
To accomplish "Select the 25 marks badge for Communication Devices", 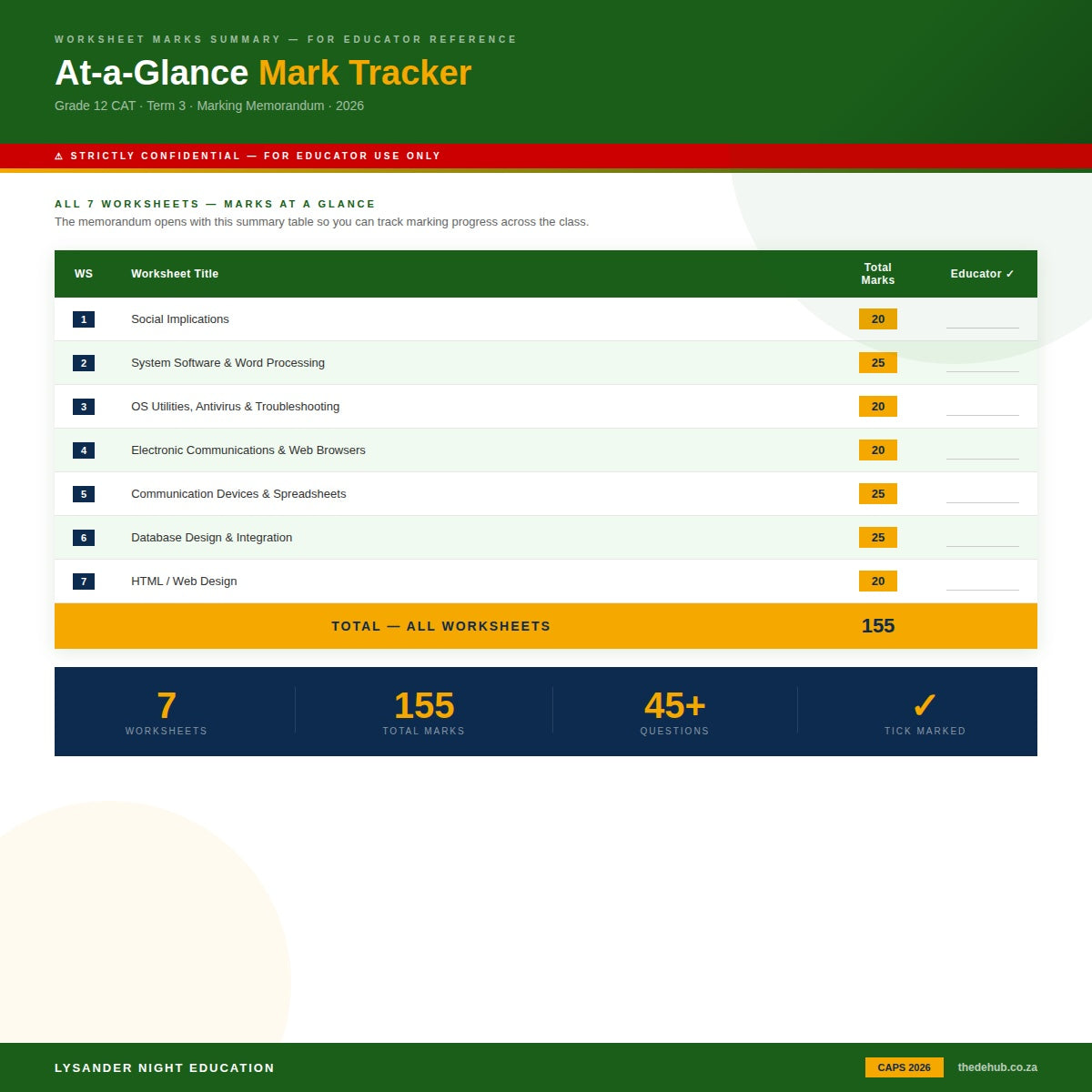I will pyautogui.click(x=878, y=494).
